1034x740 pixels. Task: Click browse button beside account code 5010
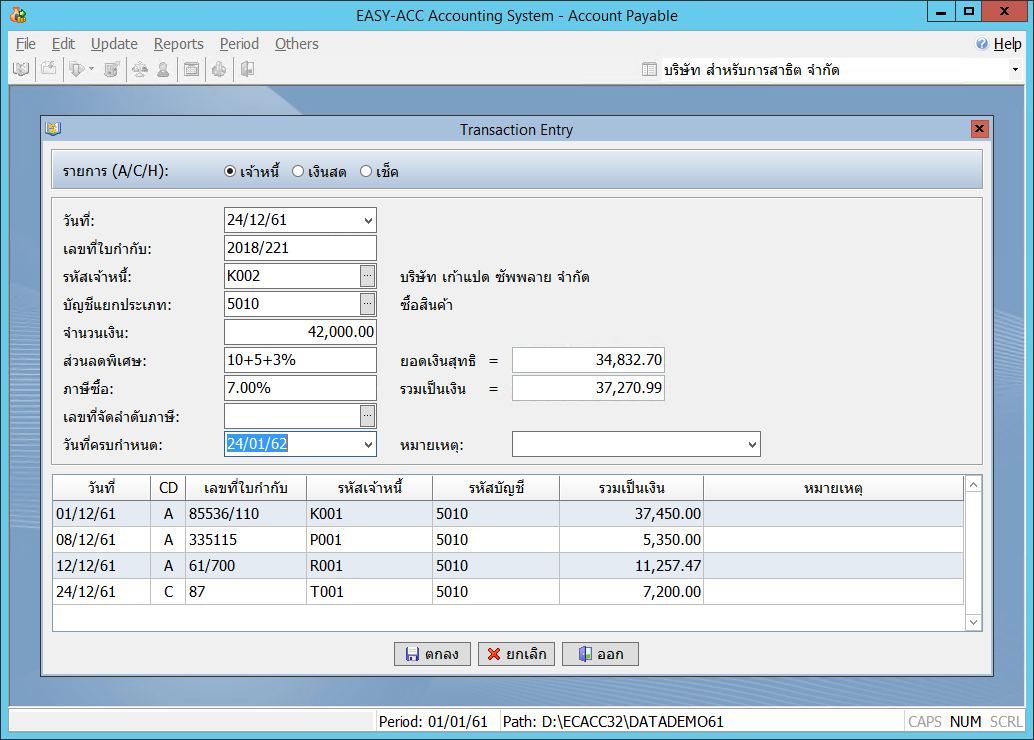coord(368,304)
